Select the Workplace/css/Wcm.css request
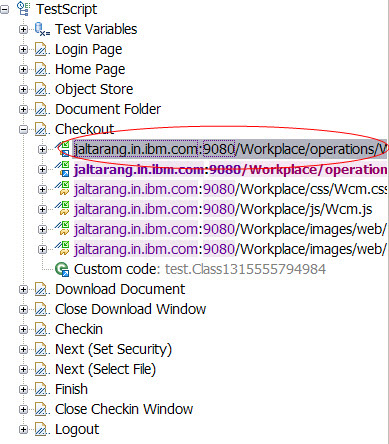This screenshot has width=389, height=444. [x=230, y=189]
